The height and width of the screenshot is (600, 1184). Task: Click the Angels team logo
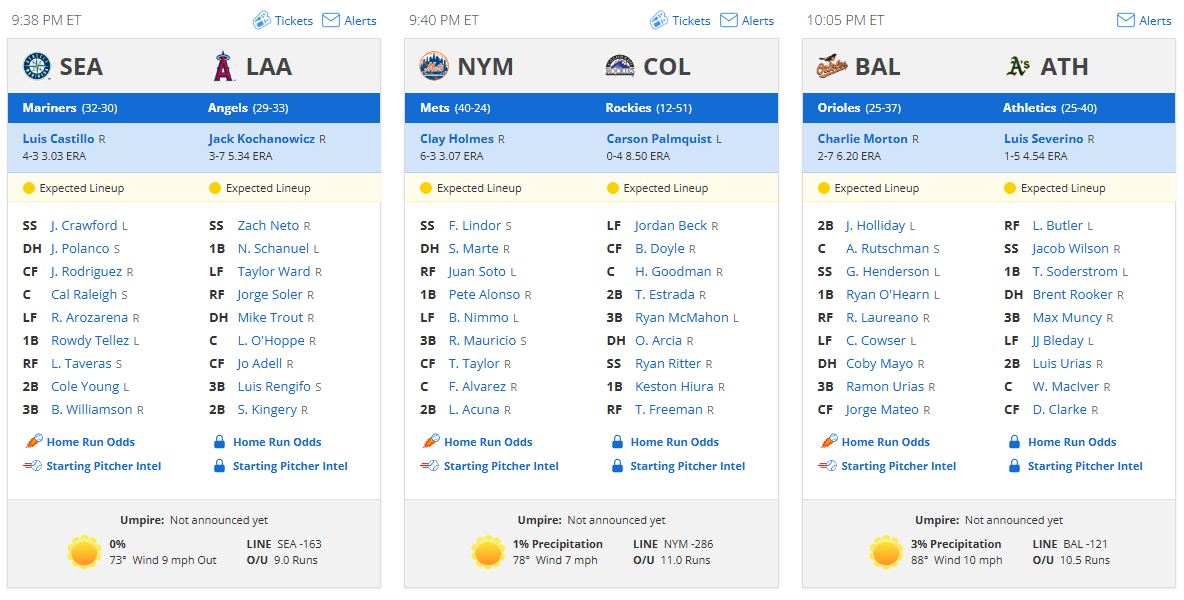(222, 66)
